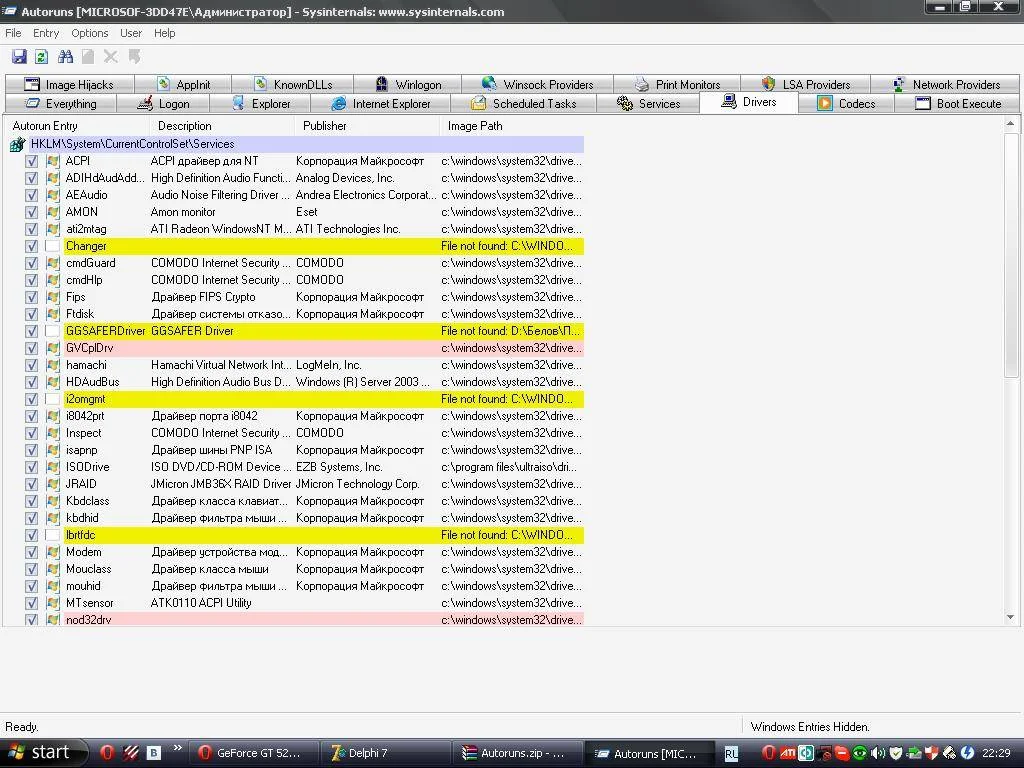This screenshot has width=1024, height=768.
Task: Click the scrollbar up arrow
Action: tap(1011, 124)
